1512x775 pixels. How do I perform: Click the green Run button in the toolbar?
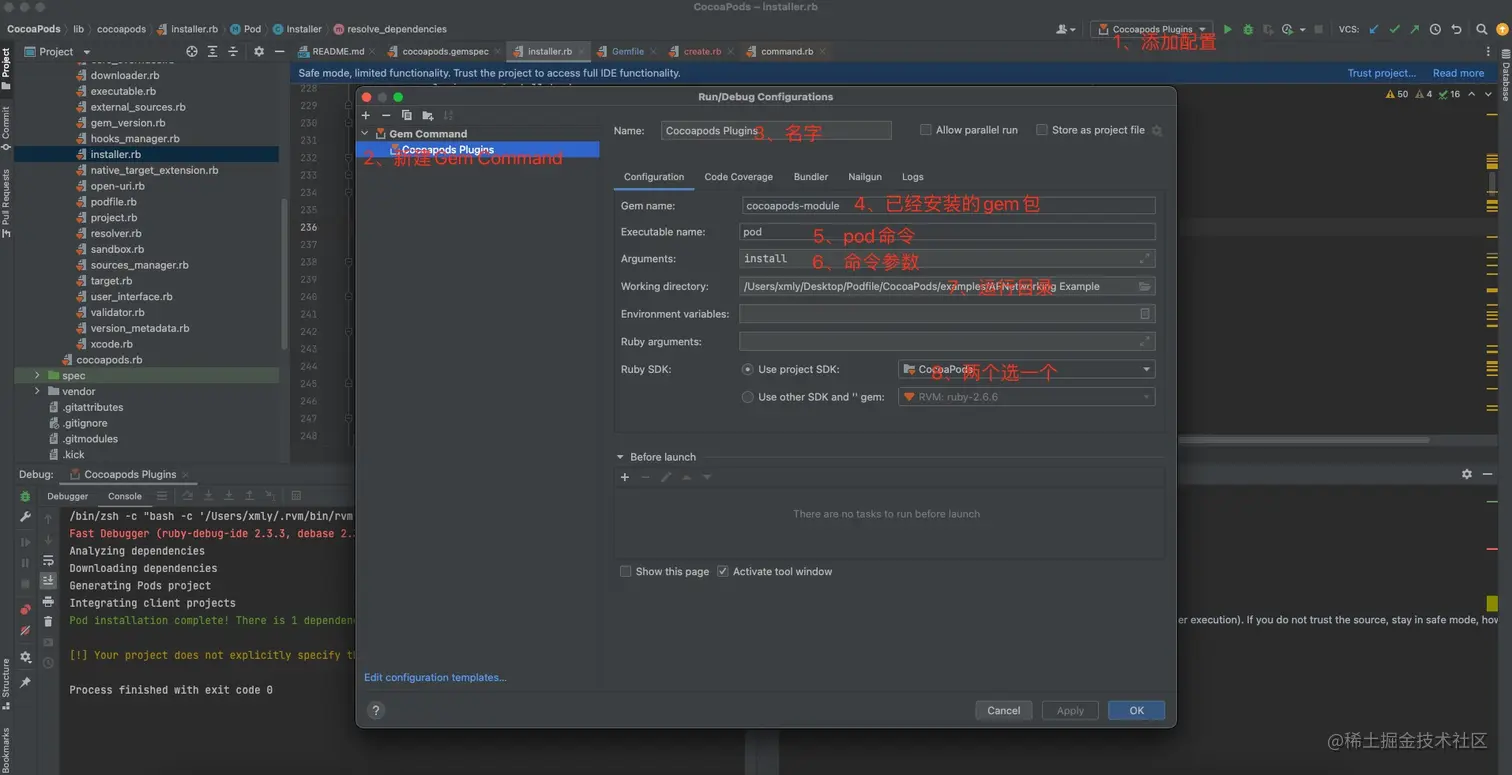[x=1228, y=30]
